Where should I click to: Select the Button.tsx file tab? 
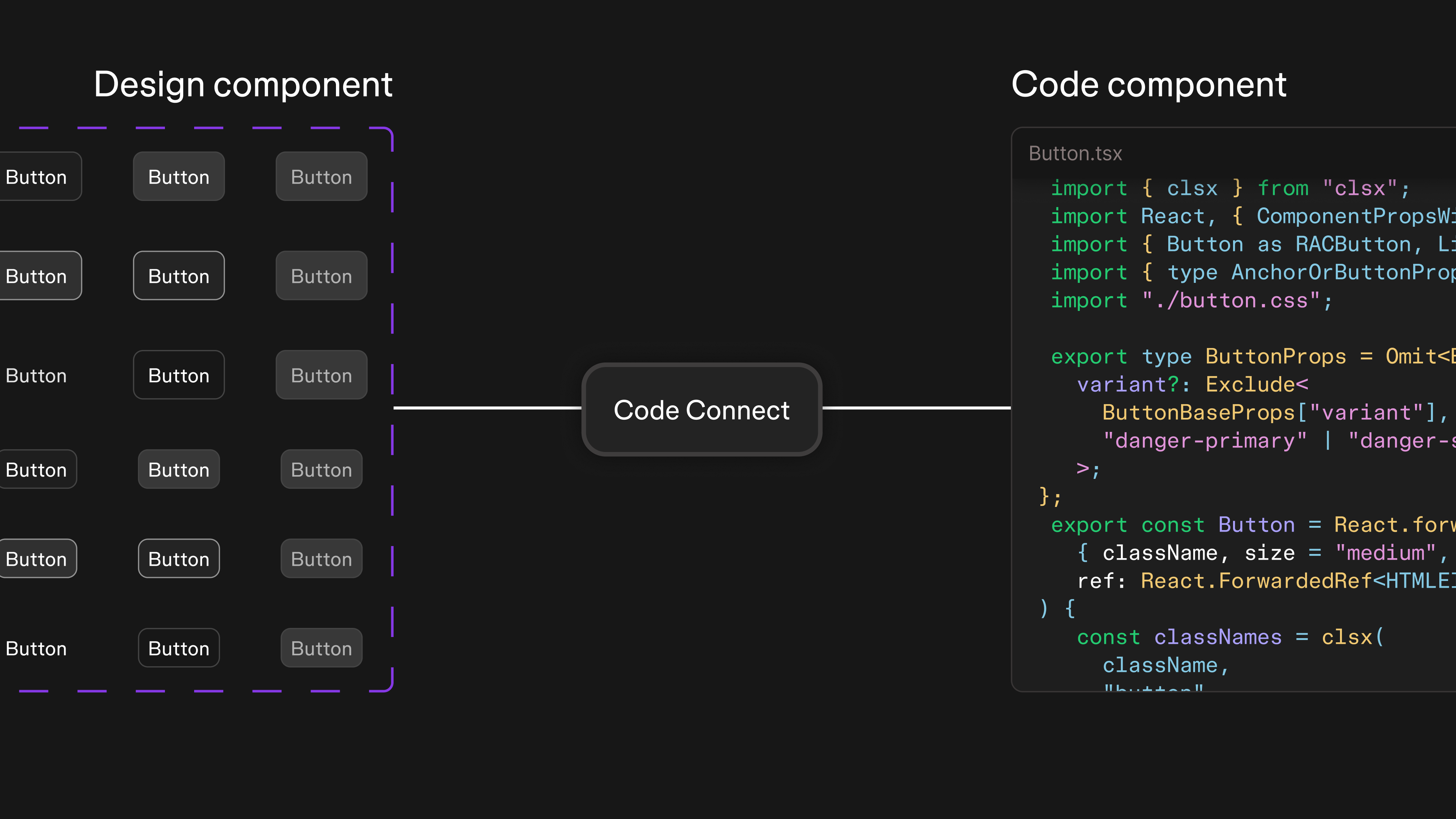(x=1075, y=153)
